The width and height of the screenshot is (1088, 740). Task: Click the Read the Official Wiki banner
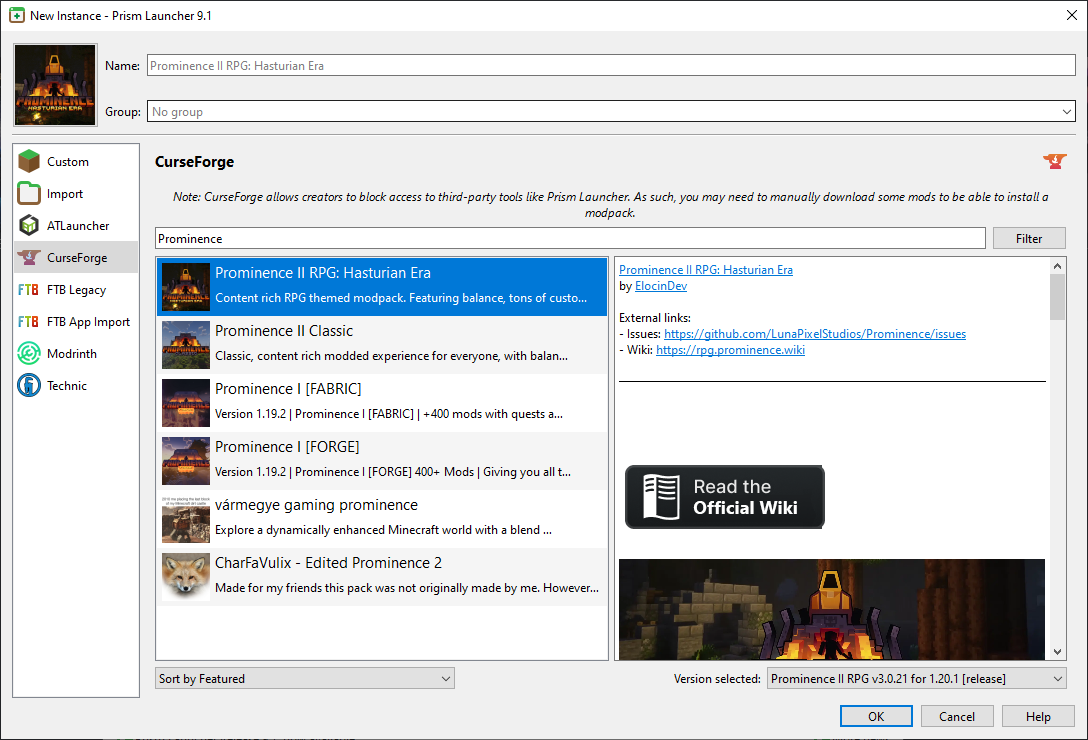[725, 497]
